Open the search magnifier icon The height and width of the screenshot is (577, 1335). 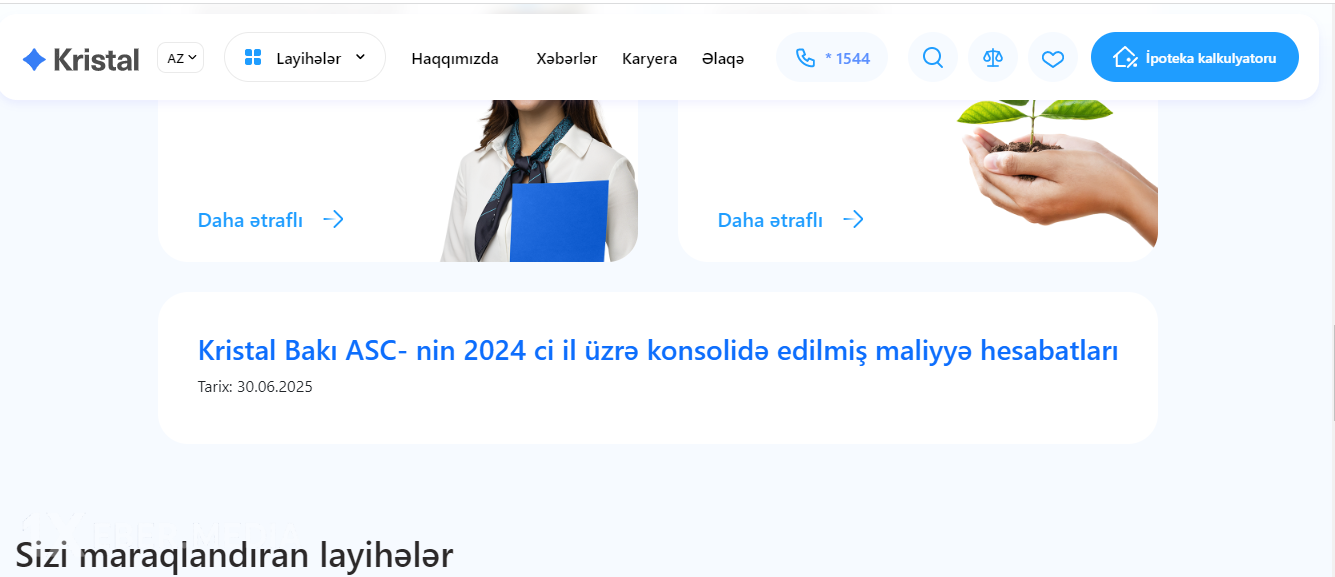point(933,58)
